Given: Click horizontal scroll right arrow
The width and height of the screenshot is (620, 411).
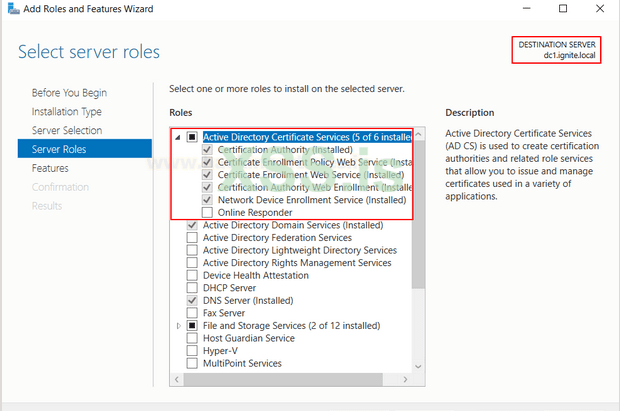Looking at the screenshot, I should [x=405, y=379].
